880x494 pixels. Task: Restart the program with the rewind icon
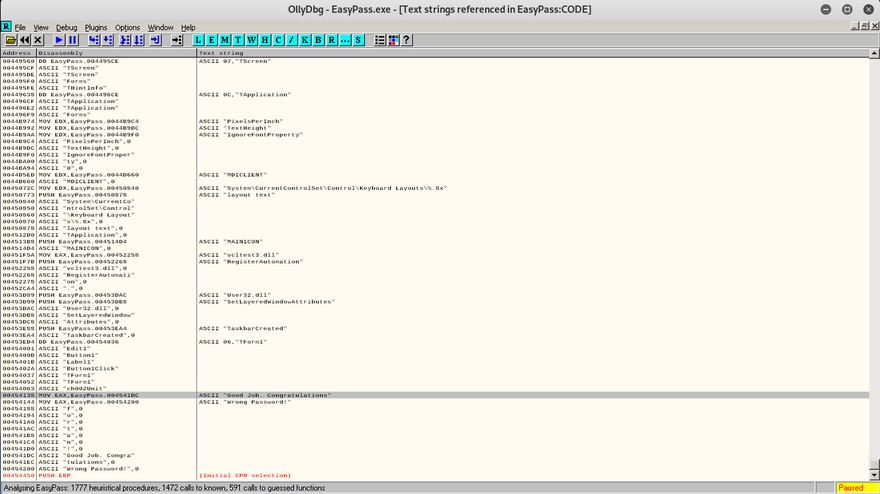click(25, 40)
